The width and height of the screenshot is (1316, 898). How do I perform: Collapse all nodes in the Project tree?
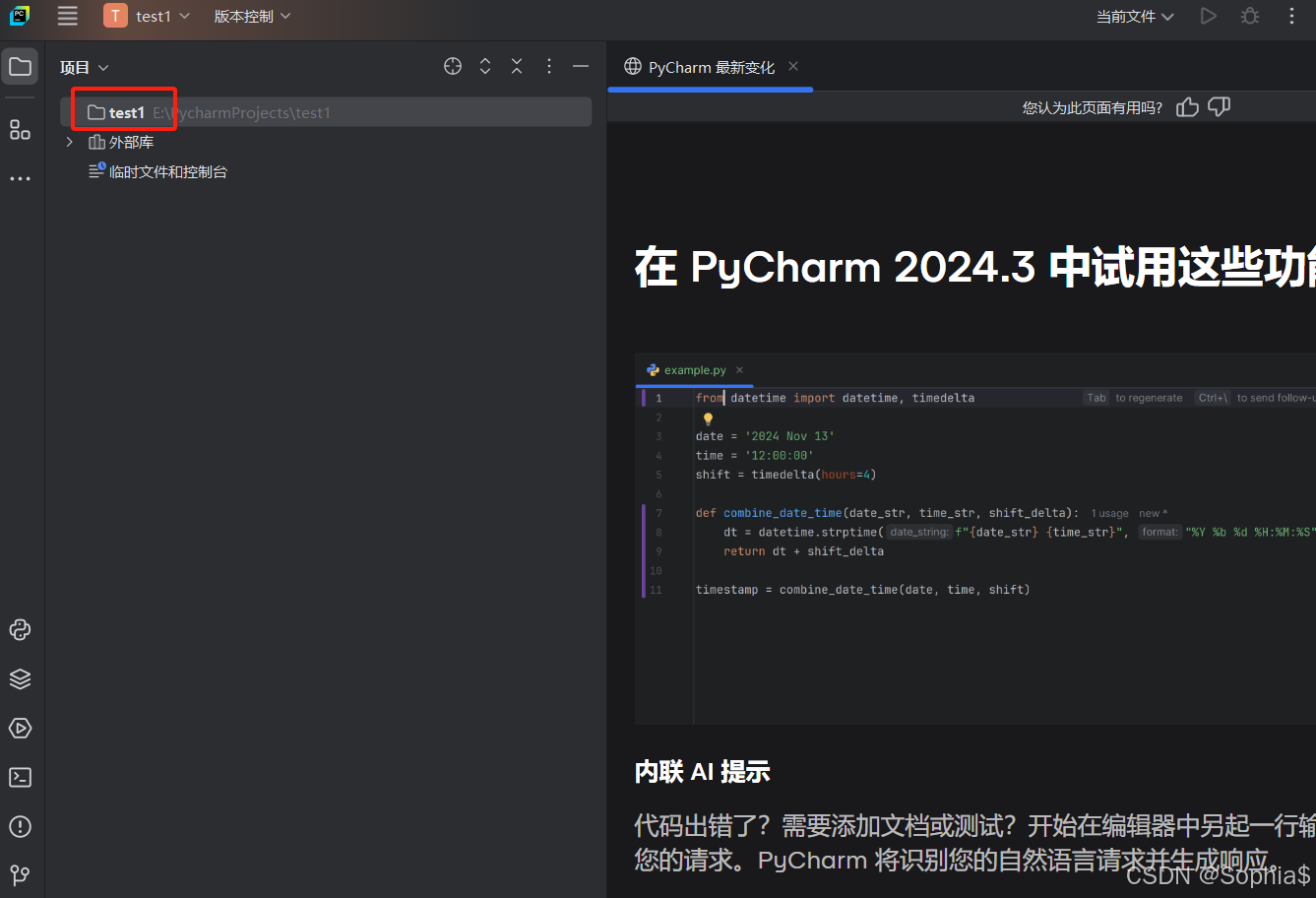(x=516, y=66)
